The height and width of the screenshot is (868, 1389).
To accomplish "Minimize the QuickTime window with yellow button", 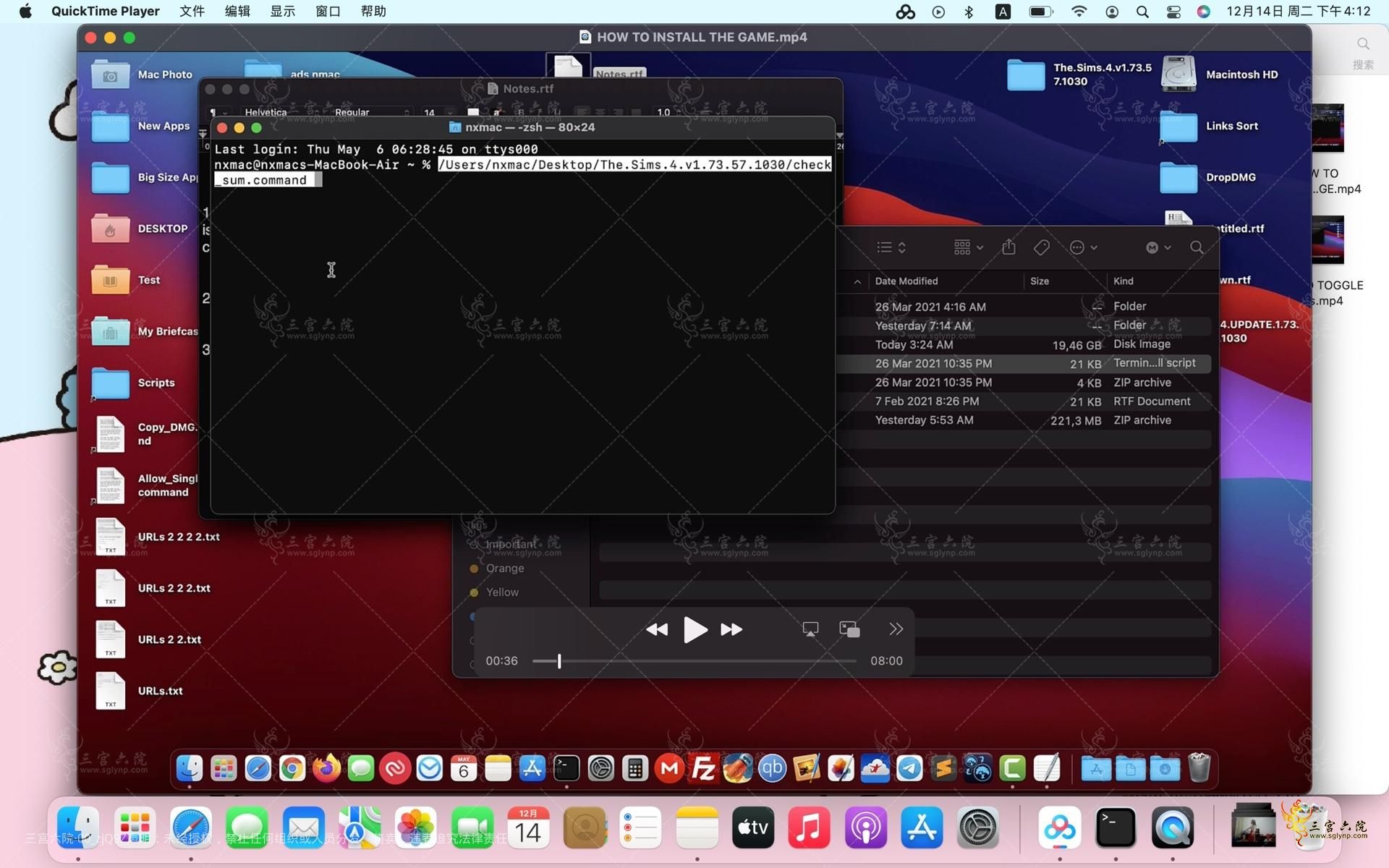I will 110,38.
